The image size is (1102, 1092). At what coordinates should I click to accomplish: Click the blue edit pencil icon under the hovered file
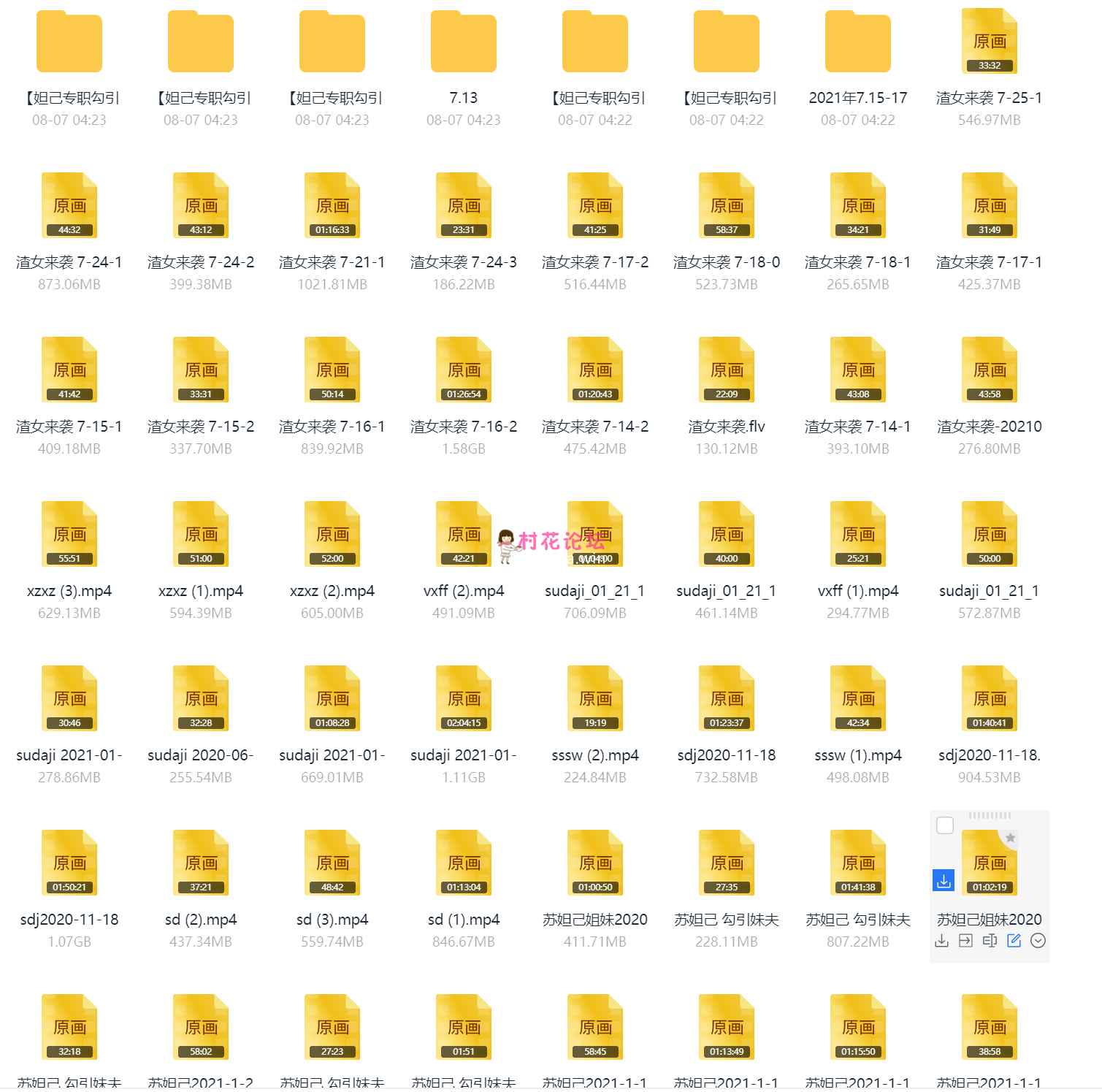(1014, 941)
